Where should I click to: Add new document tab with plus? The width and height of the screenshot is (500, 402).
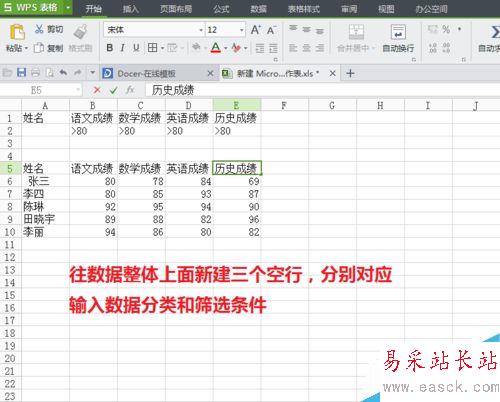coord(350,73)
